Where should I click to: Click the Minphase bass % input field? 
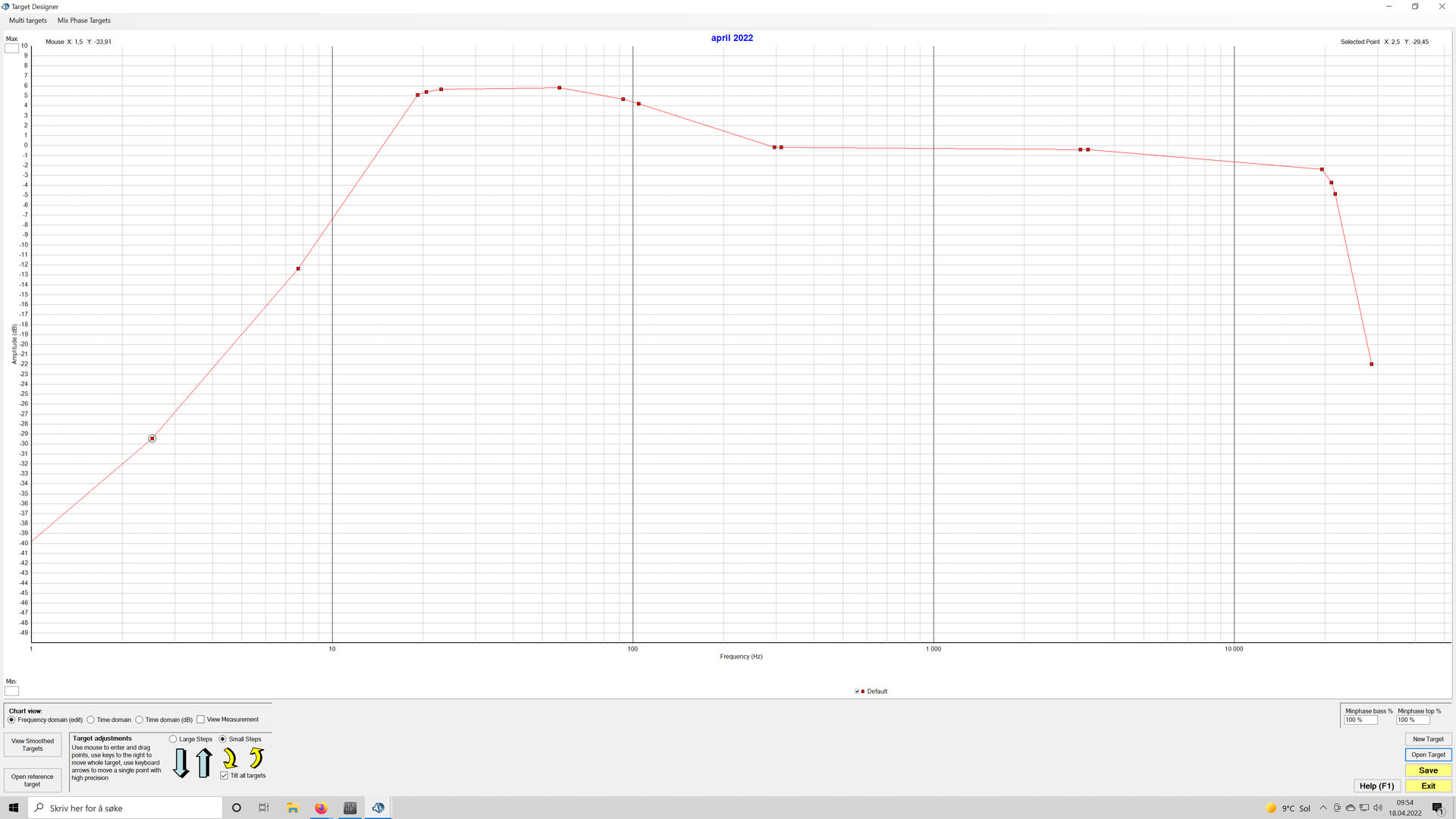(1360, 720)
